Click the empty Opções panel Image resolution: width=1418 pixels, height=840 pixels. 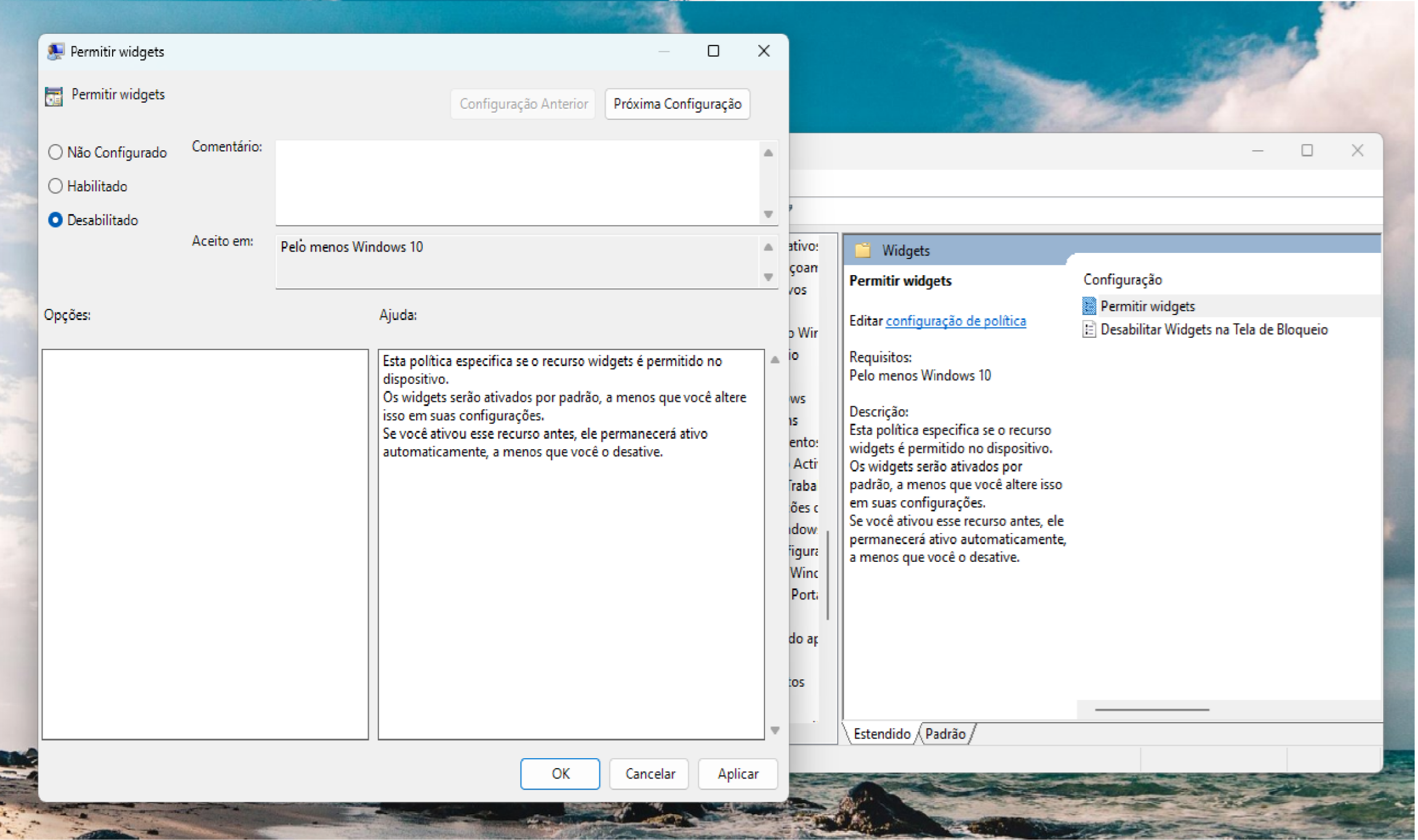tap(205, 544)
